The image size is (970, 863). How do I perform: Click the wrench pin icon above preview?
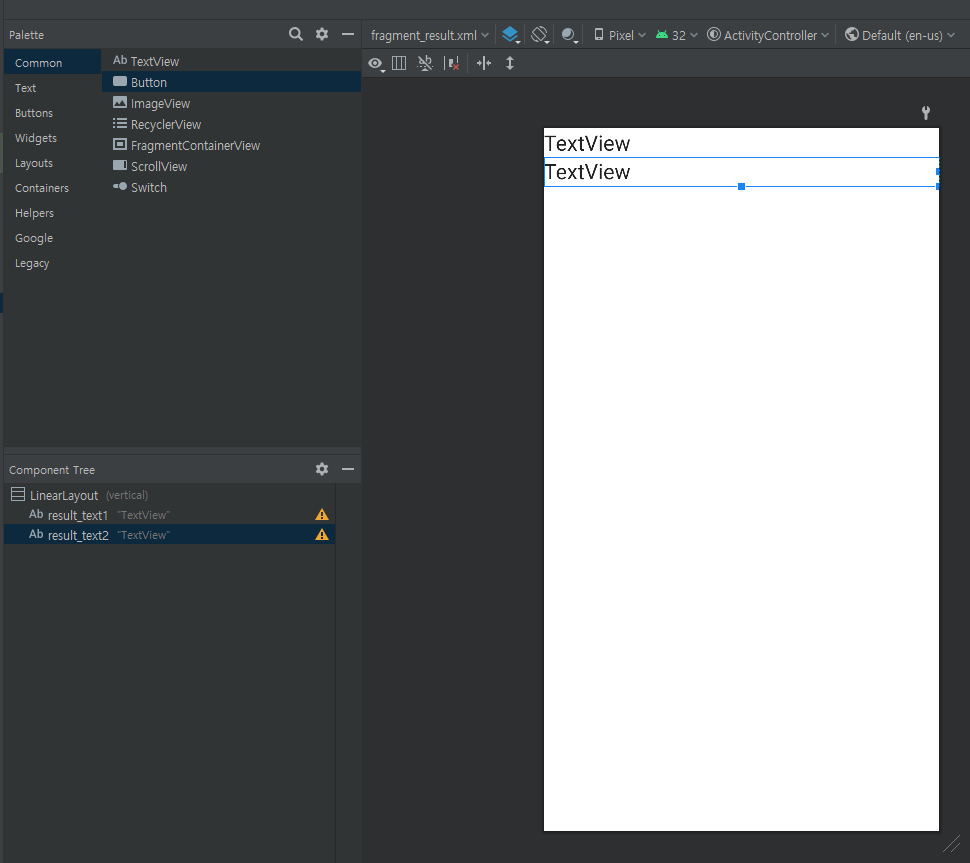click(x=925, y=113)
